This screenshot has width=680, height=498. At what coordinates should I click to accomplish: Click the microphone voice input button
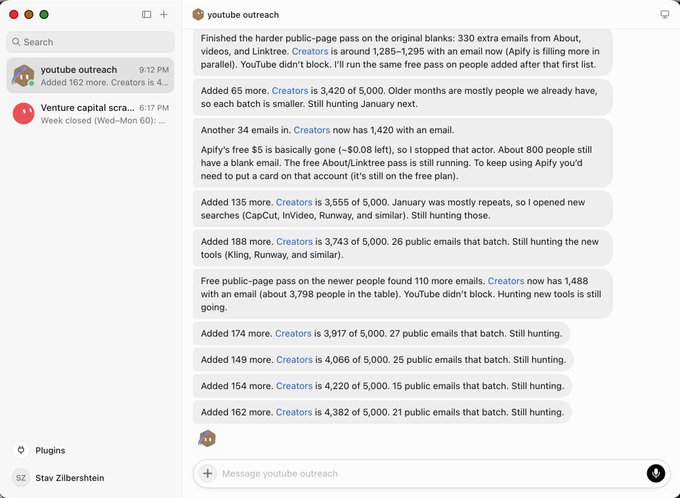point(655,473)
